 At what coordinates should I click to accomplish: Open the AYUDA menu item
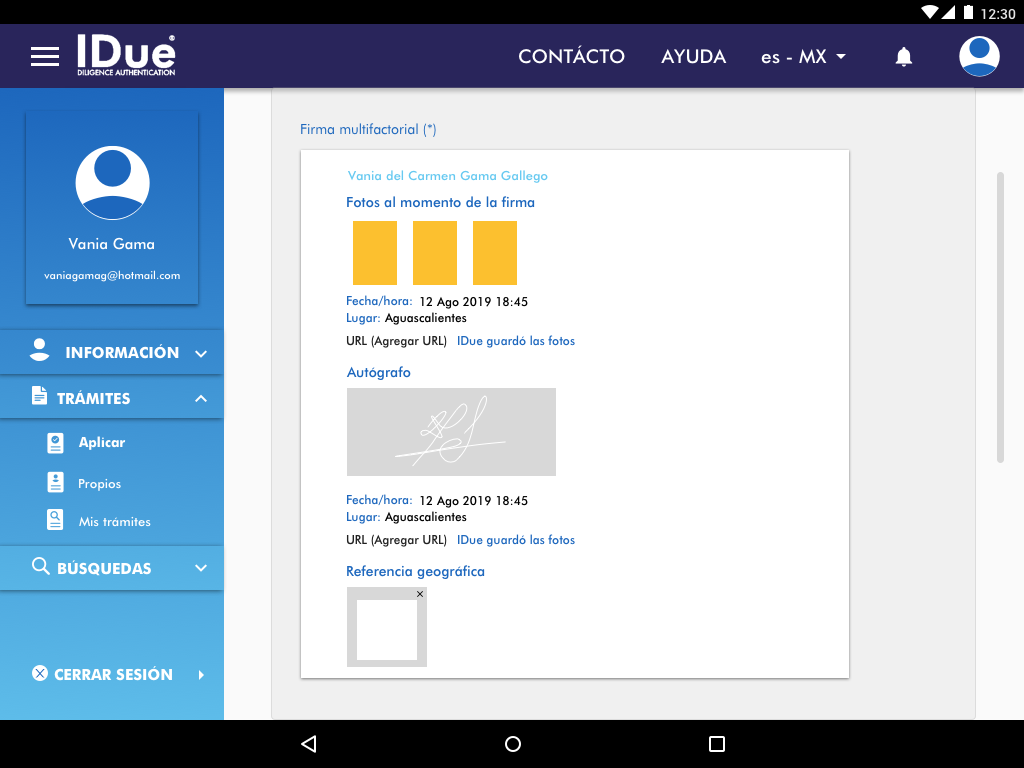pos(693,57)
